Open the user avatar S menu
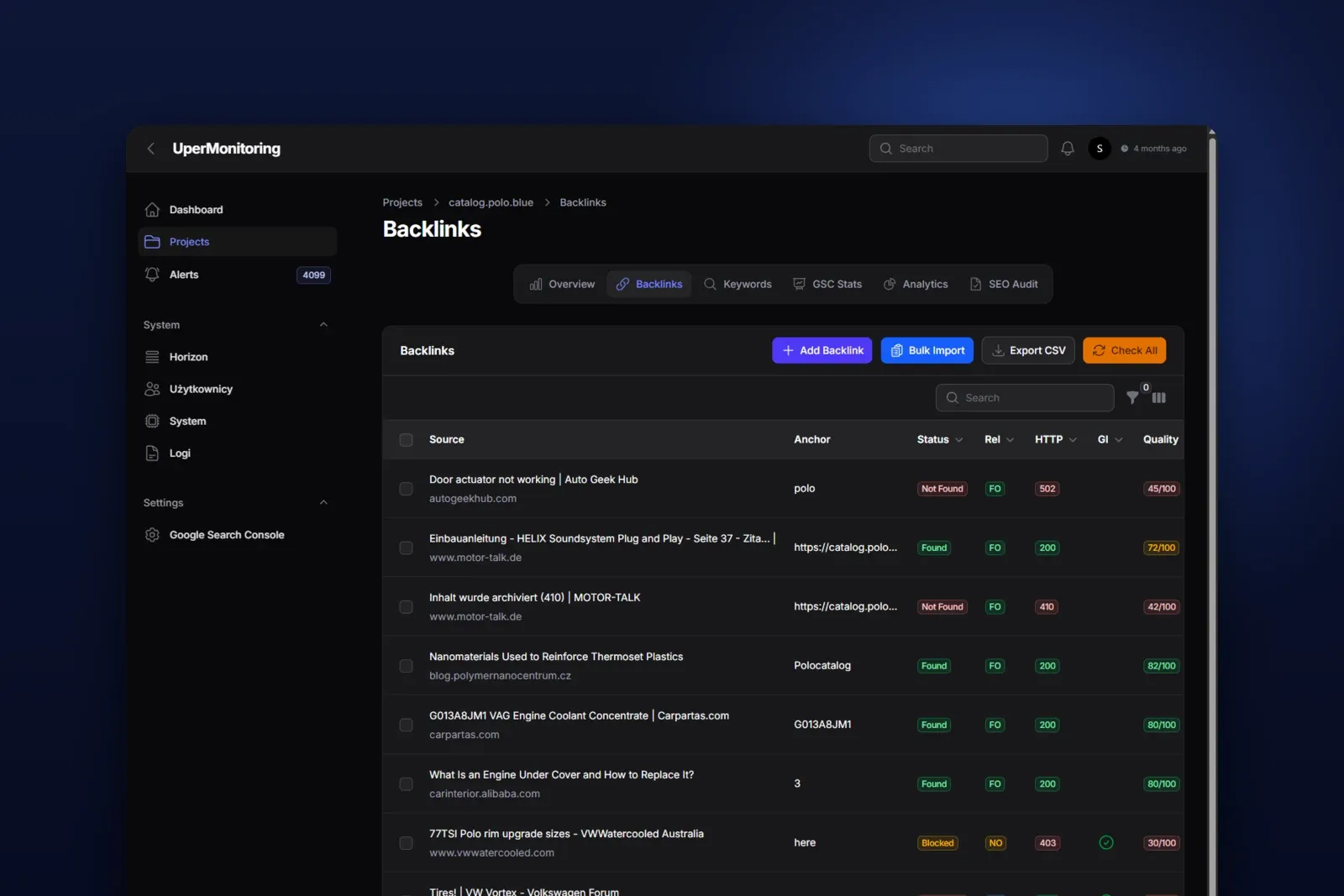Screen dimensions: 1344x896 point(1100,149)
